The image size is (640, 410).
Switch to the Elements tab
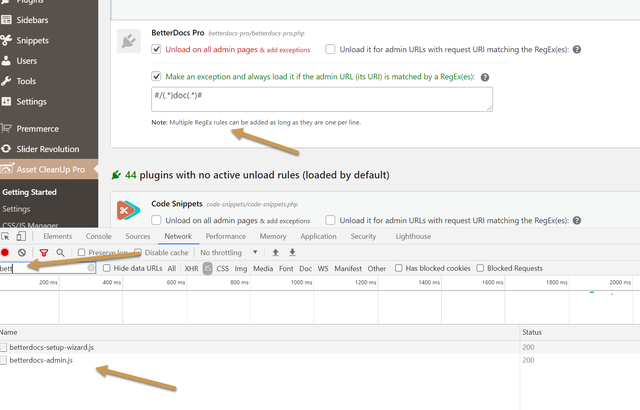click(x=58, y=236)
